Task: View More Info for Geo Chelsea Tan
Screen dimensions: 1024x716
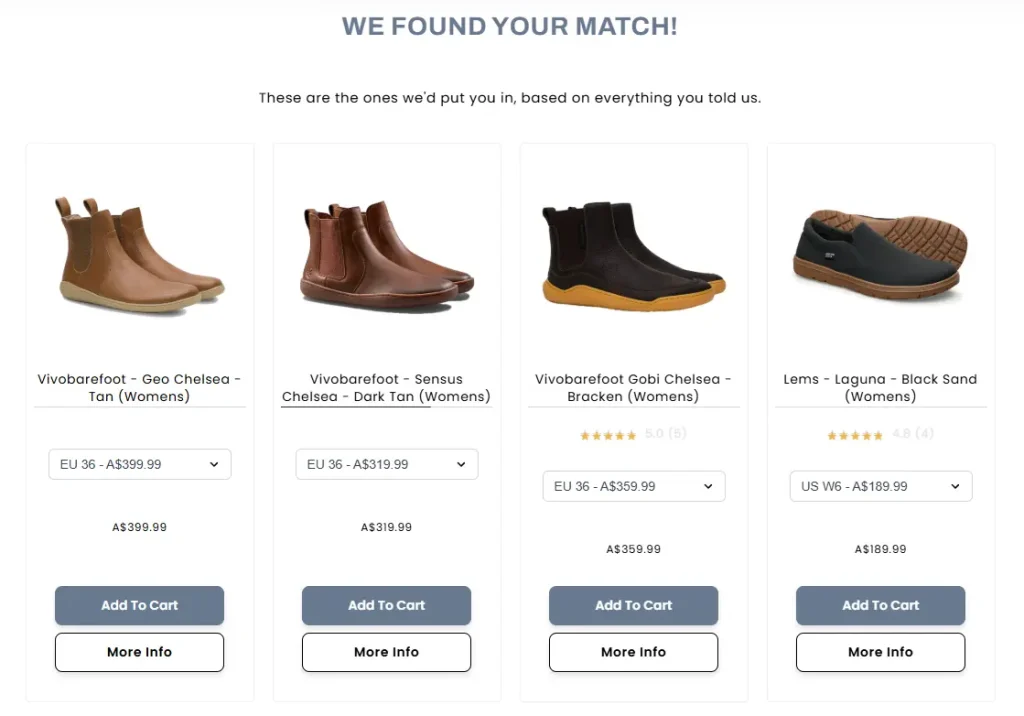Action: (x=139, y=652)
